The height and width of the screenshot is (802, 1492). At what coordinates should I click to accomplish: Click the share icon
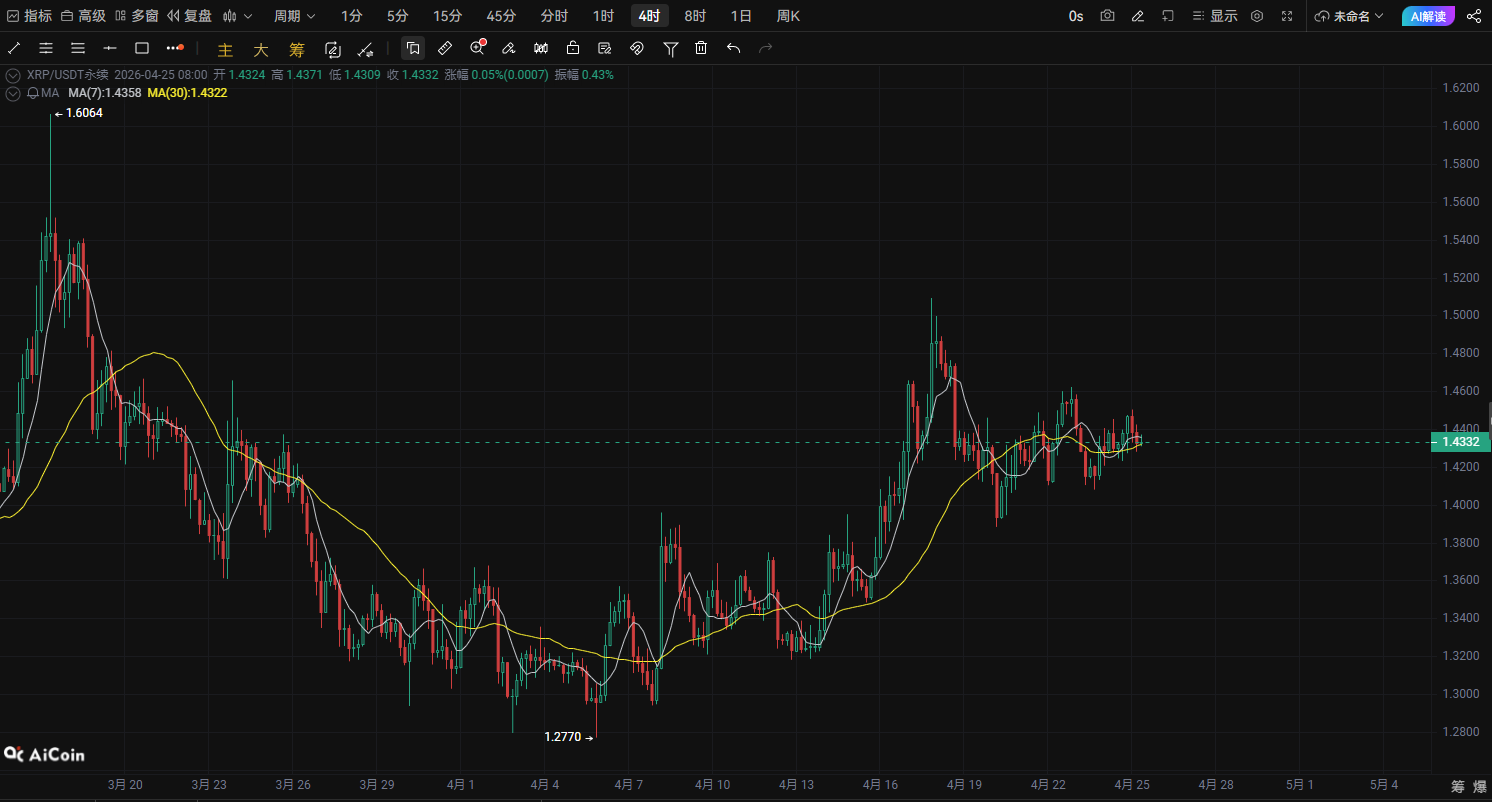(x=1473, y=16)
